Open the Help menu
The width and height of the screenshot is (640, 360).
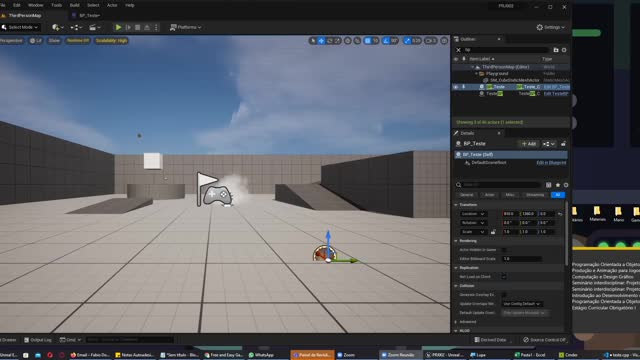pos(130,5)
